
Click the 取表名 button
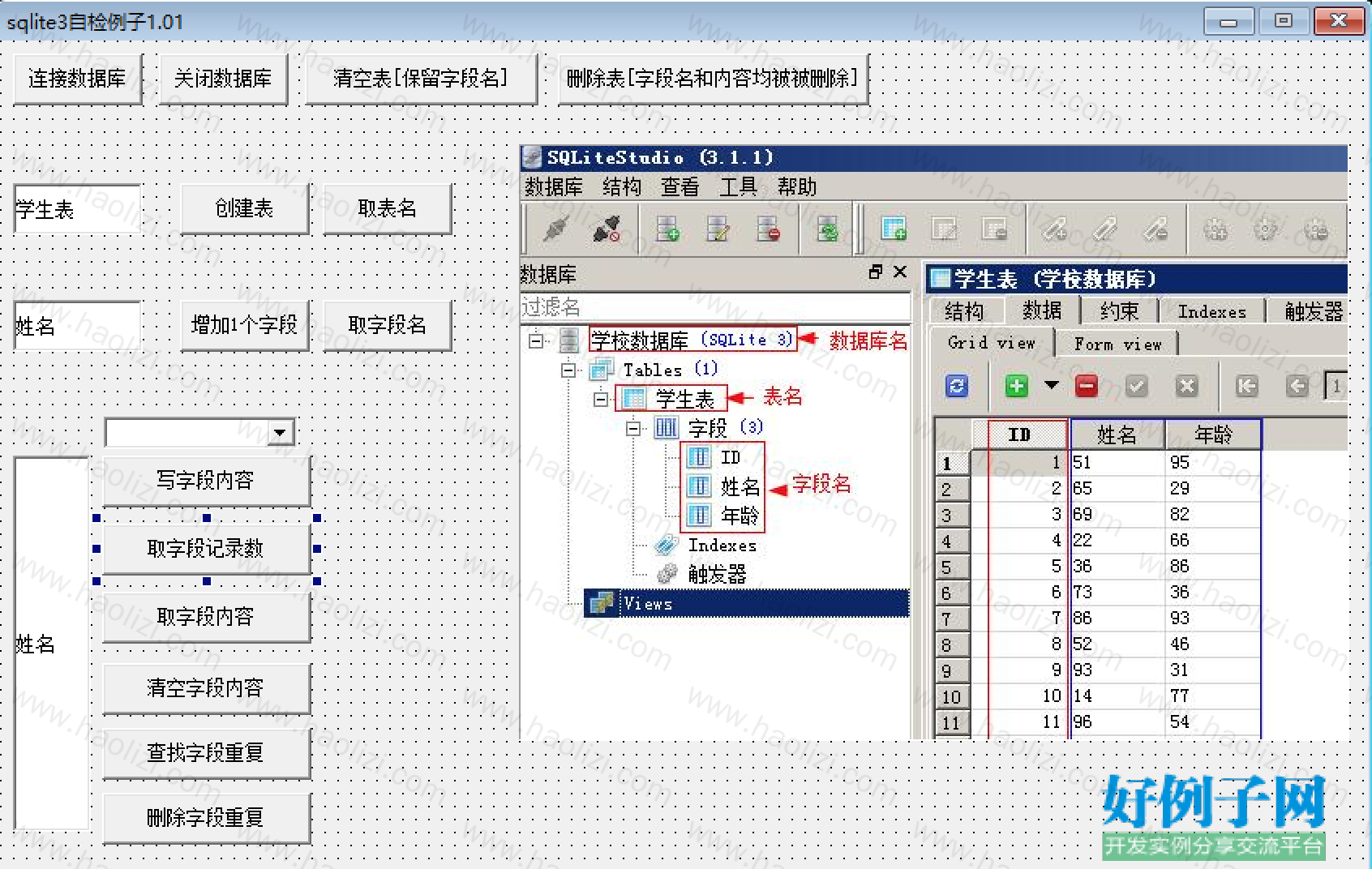pos(387,208)
